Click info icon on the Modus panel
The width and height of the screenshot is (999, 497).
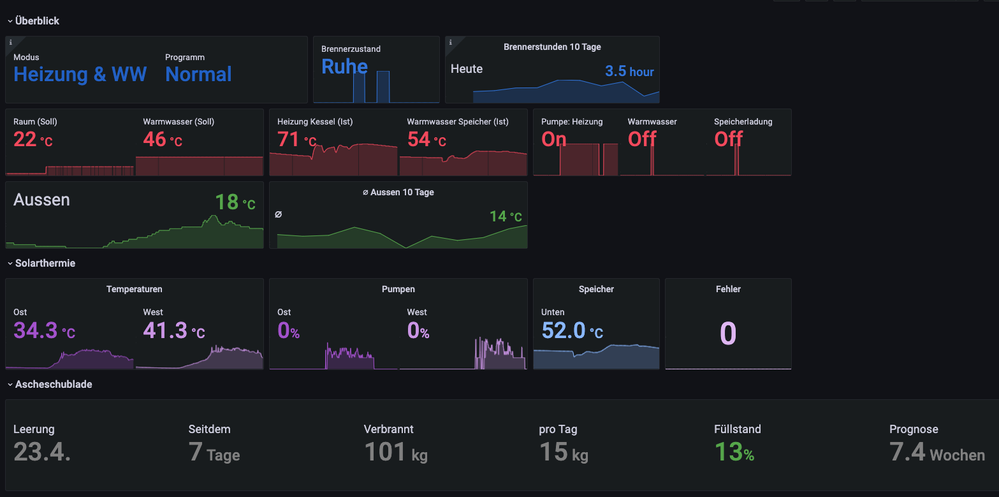point(10,43)
